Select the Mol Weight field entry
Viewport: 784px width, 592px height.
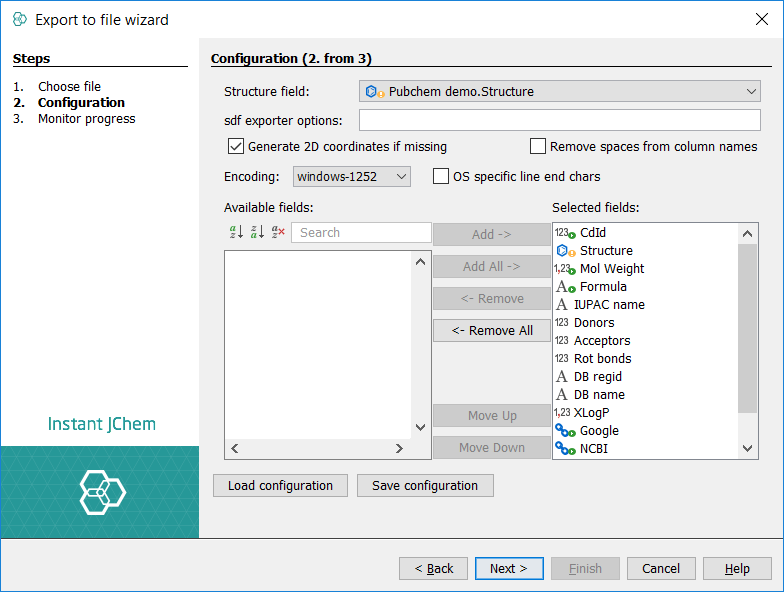click(611, 269)
